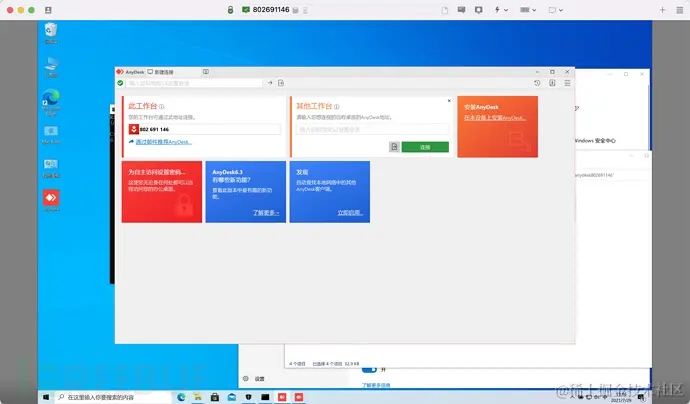Viewport: 690px width, 404px height.
Task: Open Windows Security shield in taskbar
Action: (x=248, y=397)
